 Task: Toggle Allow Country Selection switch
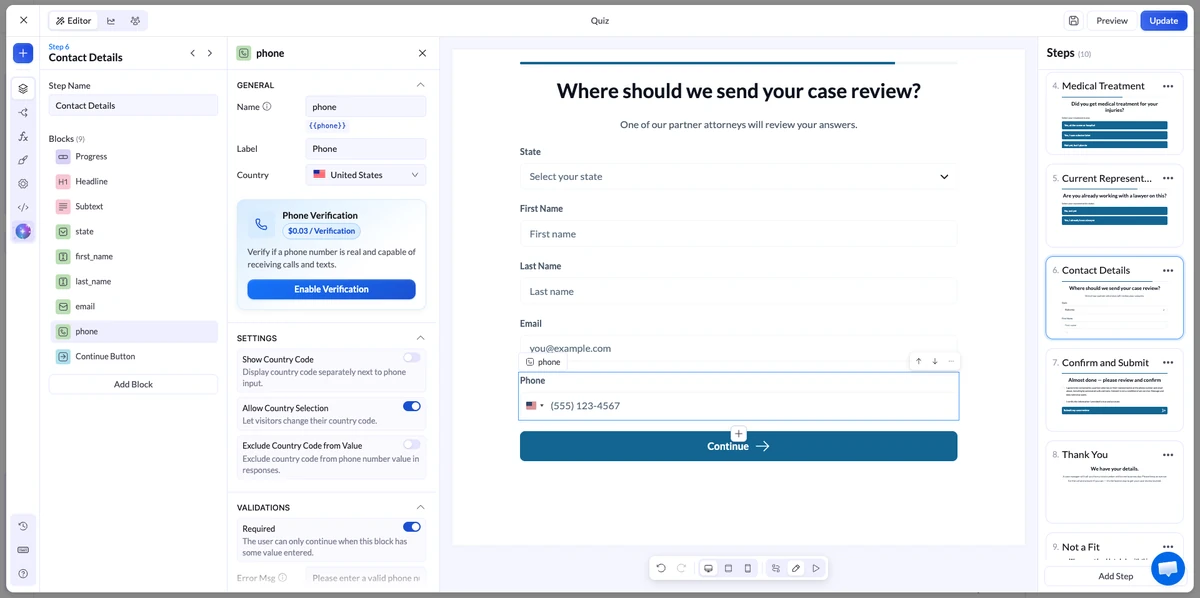[412, 406]
